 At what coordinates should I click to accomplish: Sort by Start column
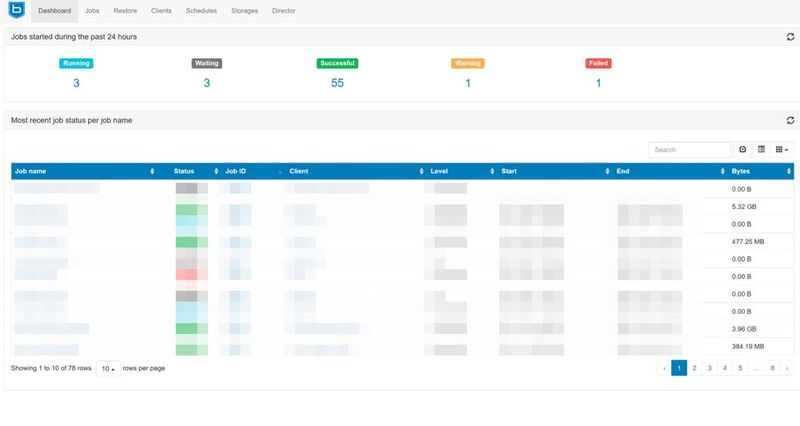(556, 171)
